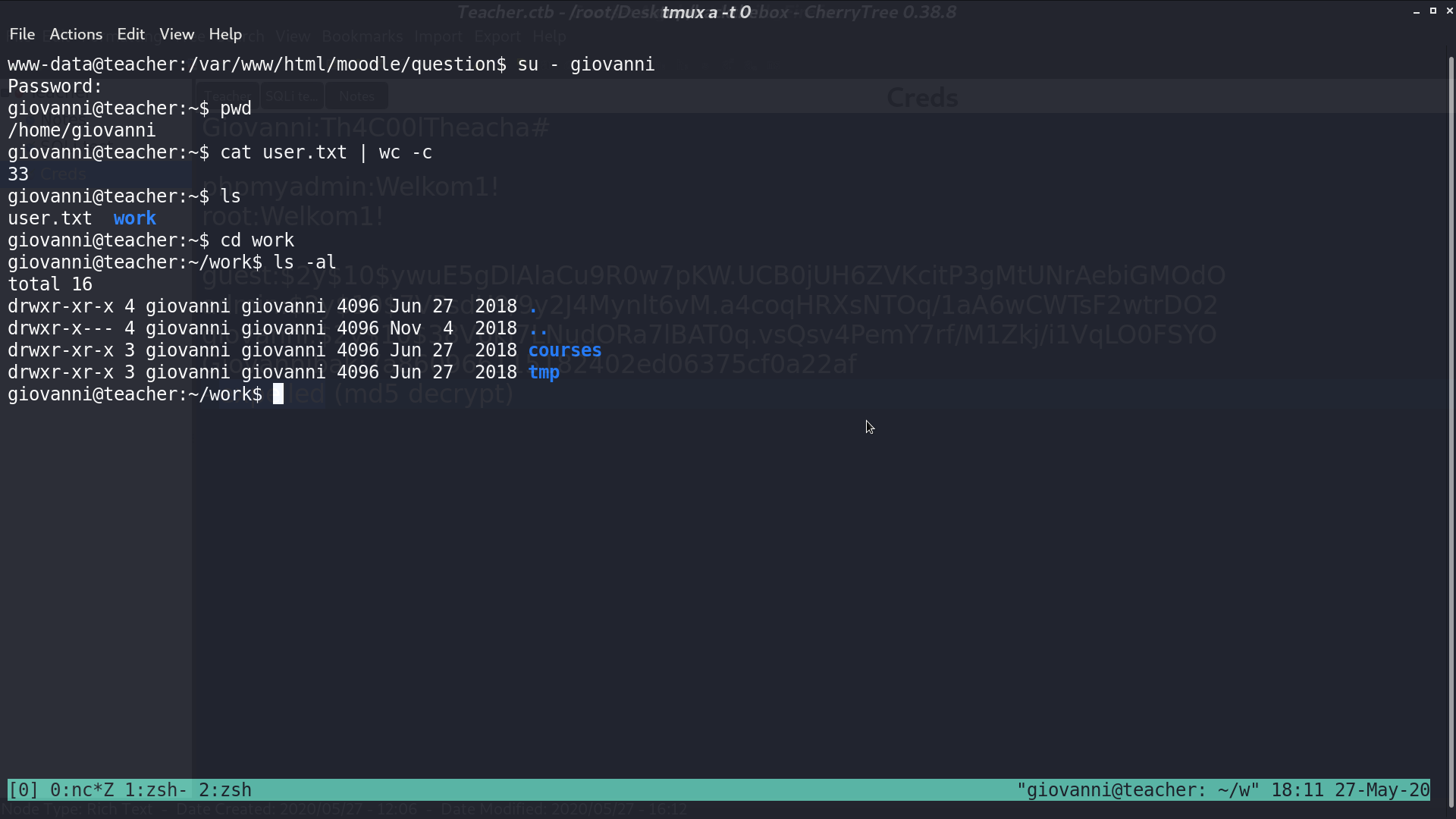Click the blue 'tmp' directory name

tap(544, 372)
